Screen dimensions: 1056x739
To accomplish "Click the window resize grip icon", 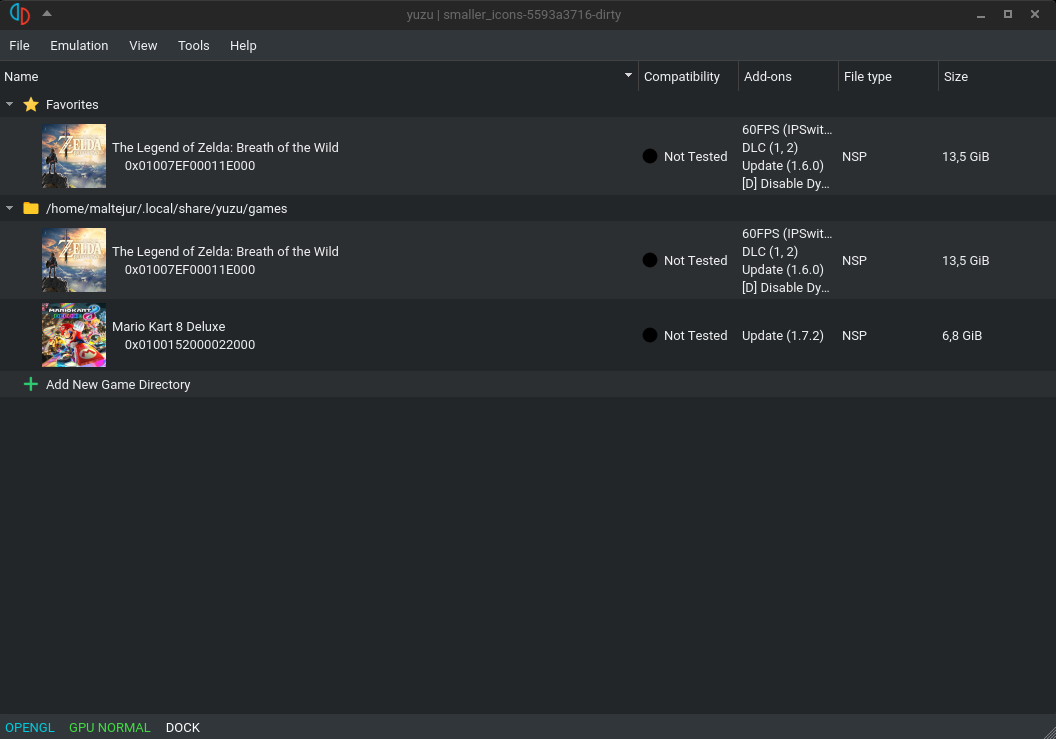I will click(x=1049, y=732).
